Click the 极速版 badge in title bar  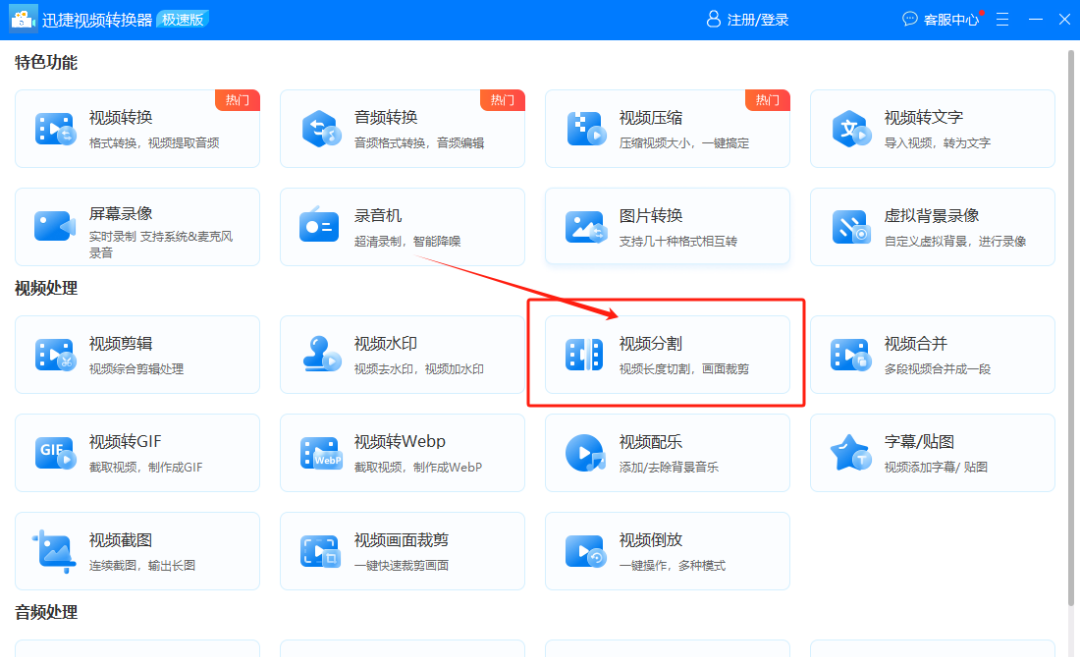pos(183,19)
